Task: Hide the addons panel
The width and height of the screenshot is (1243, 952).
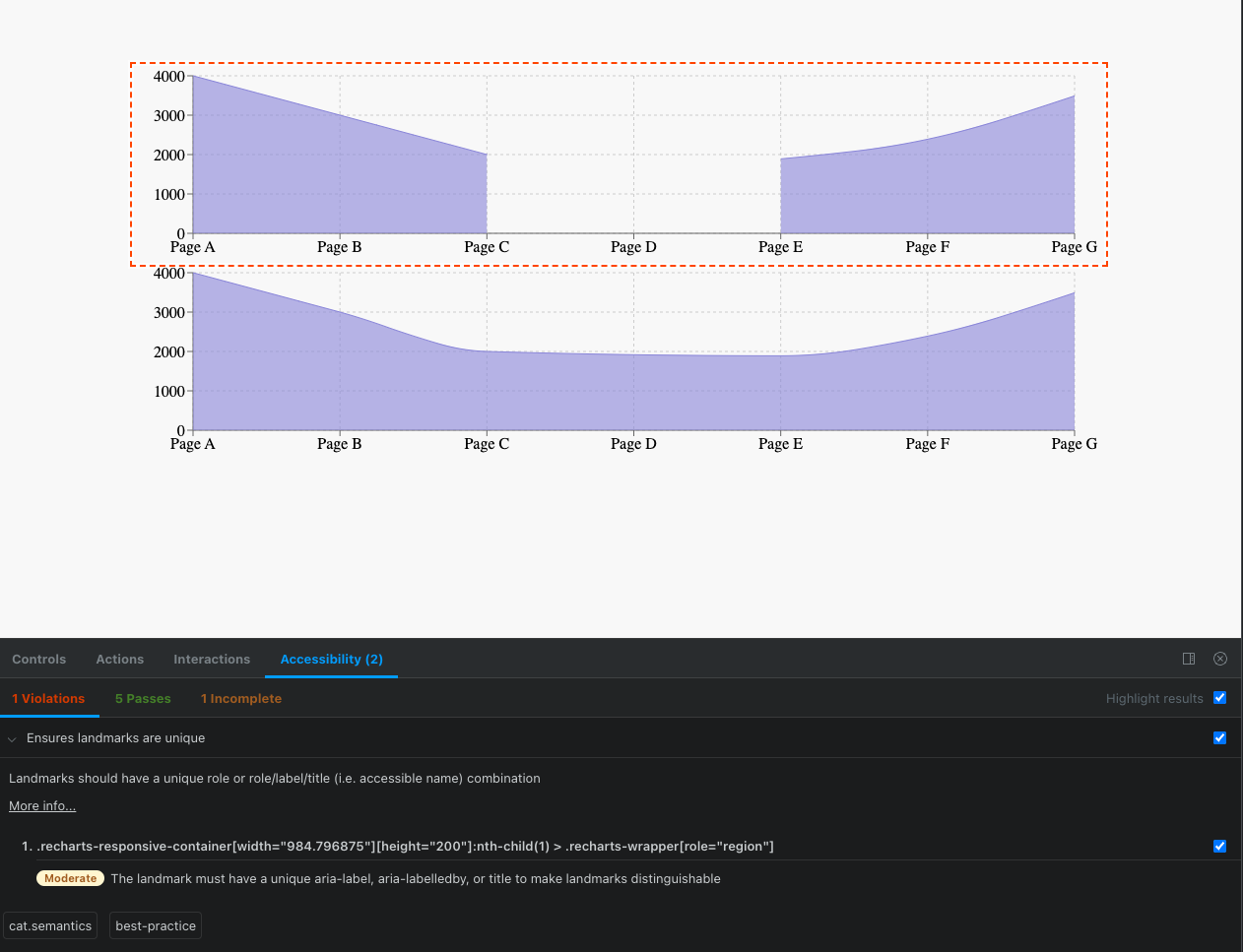Action: click(x=1220, y=659)
